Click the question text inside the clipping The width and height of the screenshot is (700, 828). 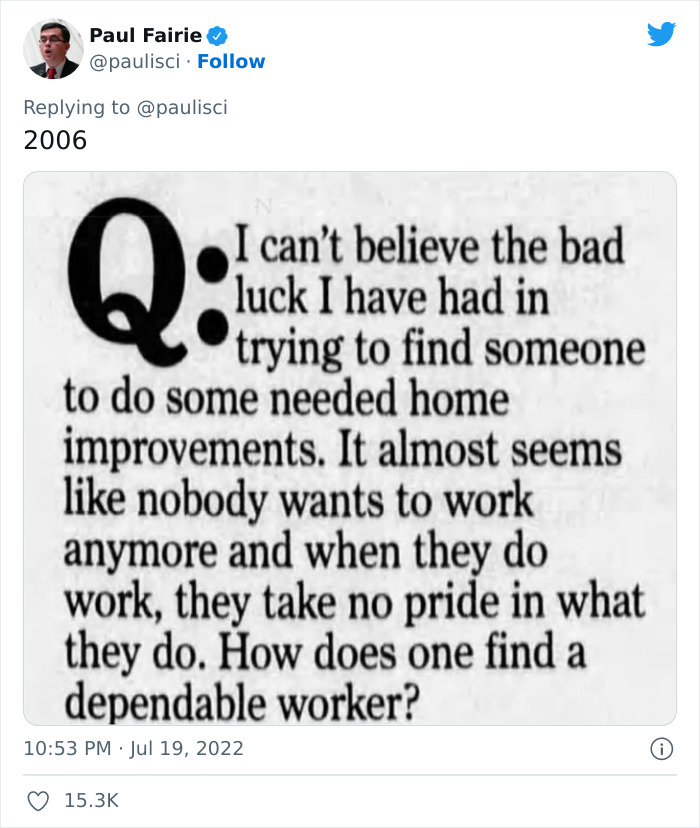point(350,450)
